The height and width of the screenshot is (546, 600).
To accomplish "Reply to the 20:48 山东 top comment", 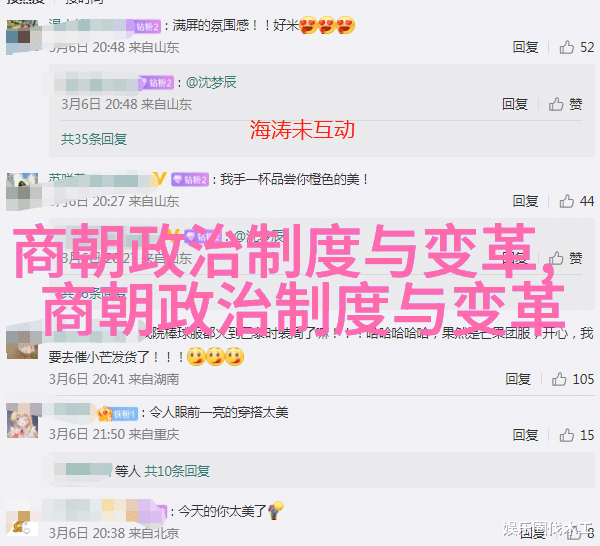I will tap(525, 47).
